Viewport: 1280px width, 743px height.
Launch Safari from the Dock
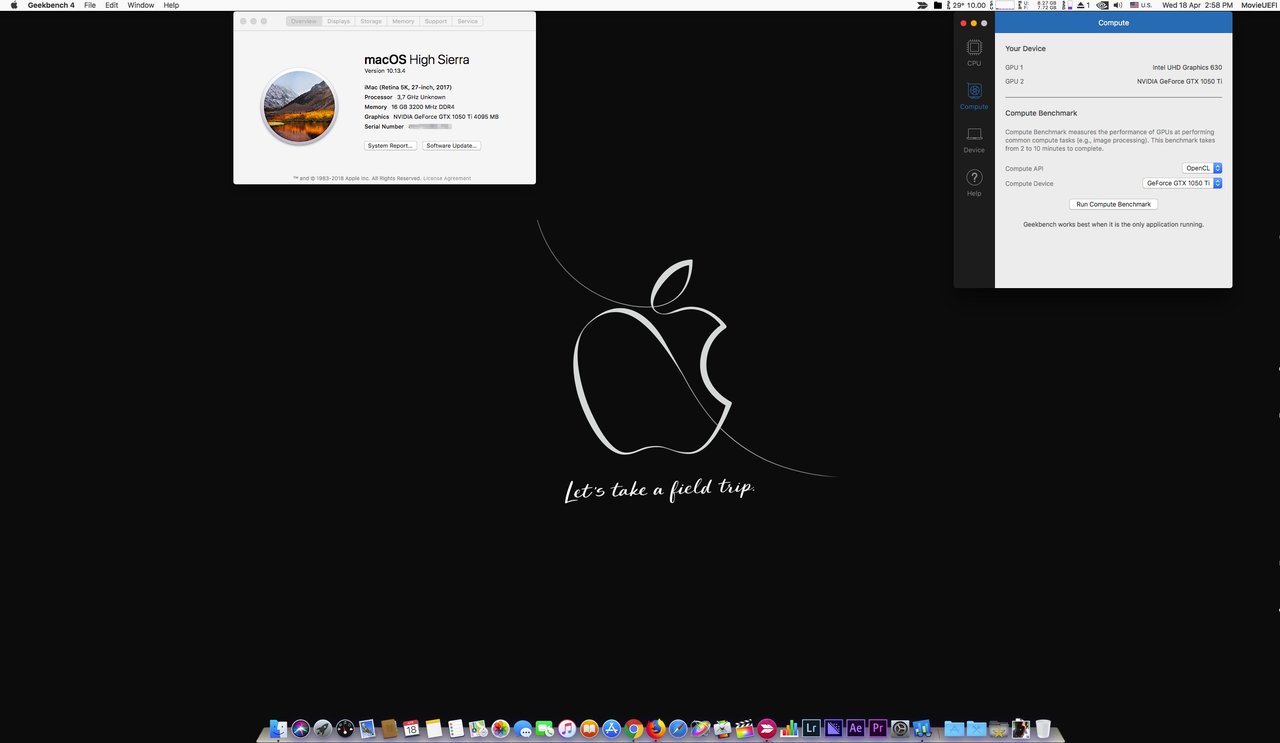tap(678, 729)
